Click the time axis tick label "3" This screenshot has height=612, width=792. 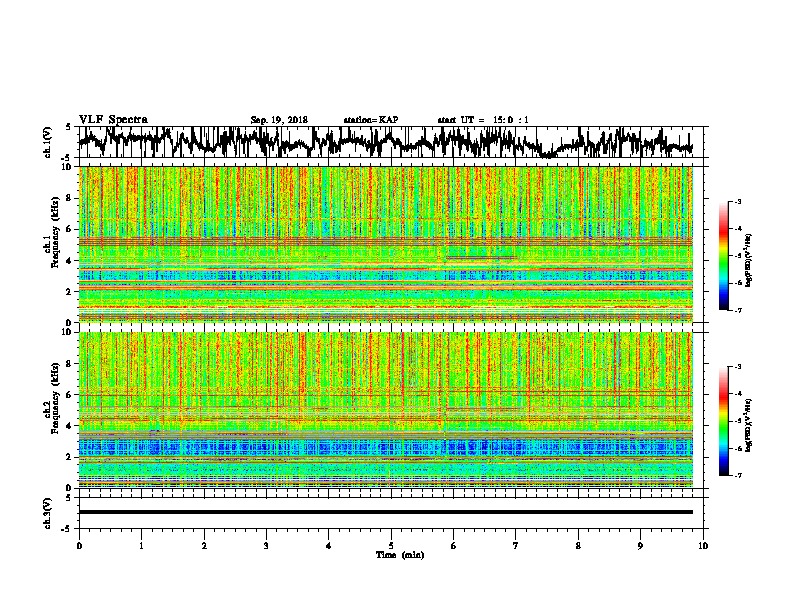[x=266, y=545]
